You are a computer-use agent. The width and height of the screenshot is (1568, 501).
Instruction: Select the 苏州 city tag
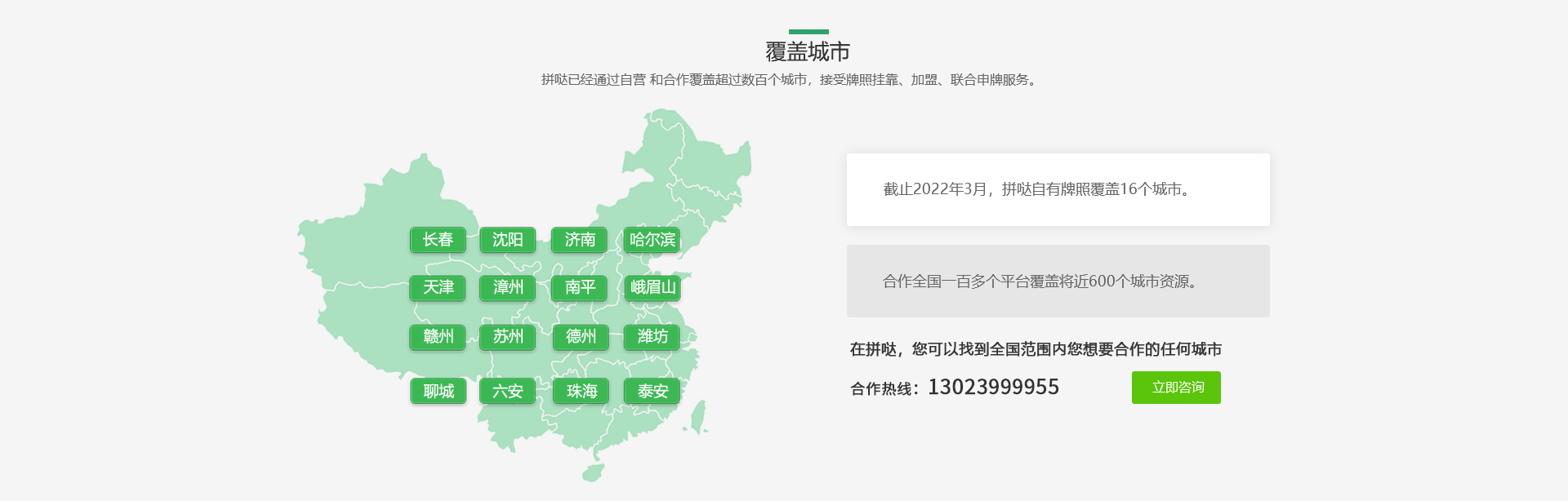pos(508,337)
